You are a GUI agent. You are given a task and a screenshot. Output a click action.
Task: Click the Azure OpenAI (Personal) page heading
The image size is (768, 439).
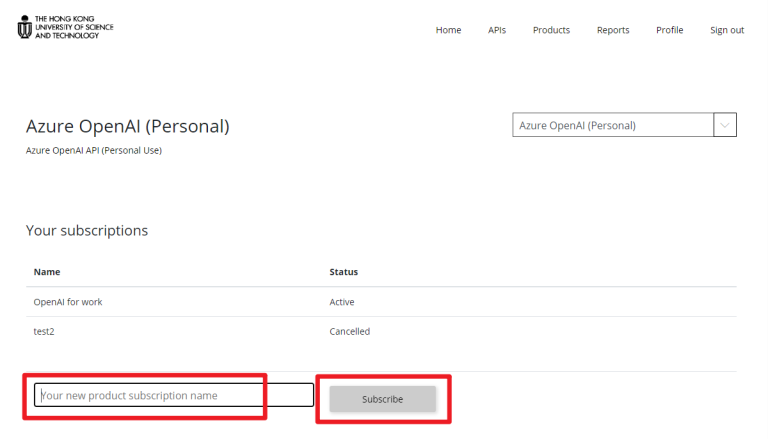(127, 127)
